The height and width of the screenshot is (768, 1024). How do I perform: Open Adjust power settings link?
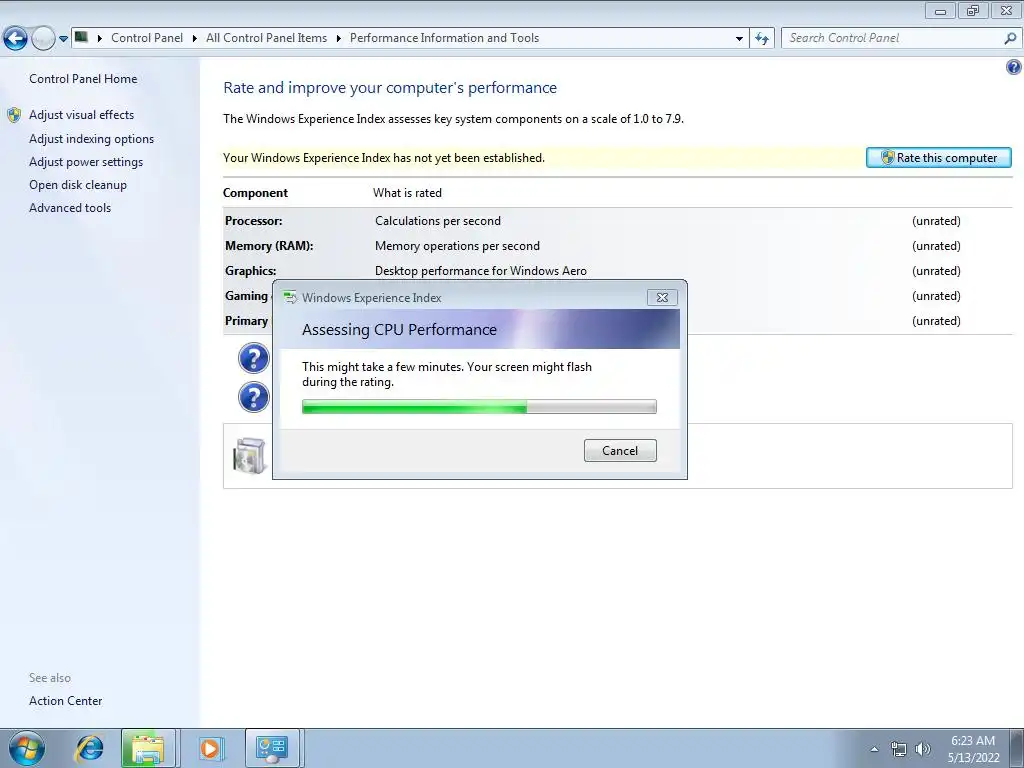click(86, 162)
